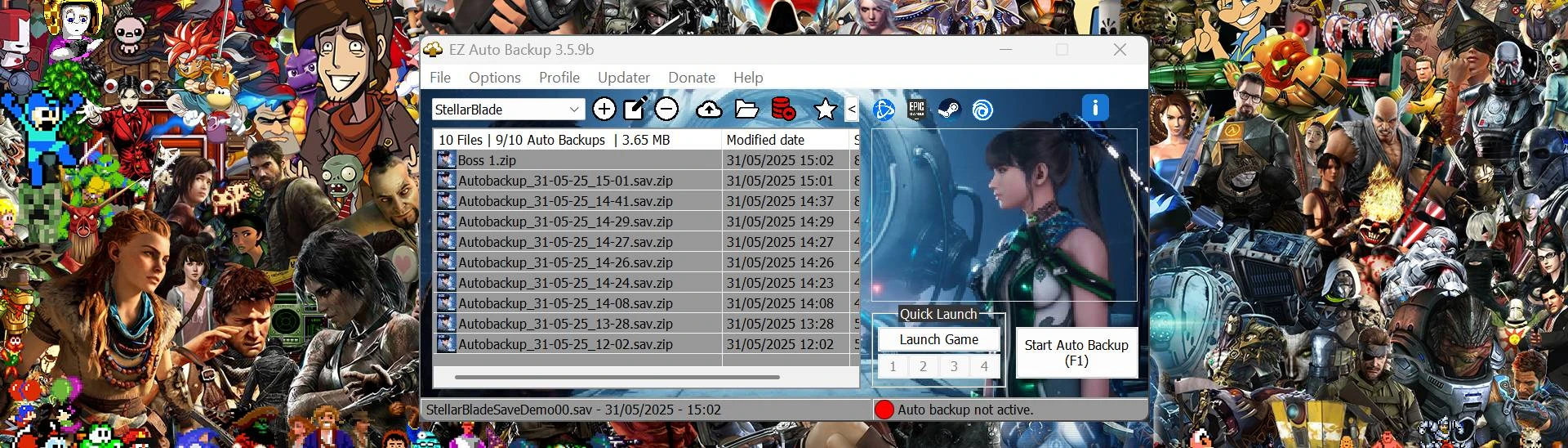Open the Epic Games launcher icon

916,109
